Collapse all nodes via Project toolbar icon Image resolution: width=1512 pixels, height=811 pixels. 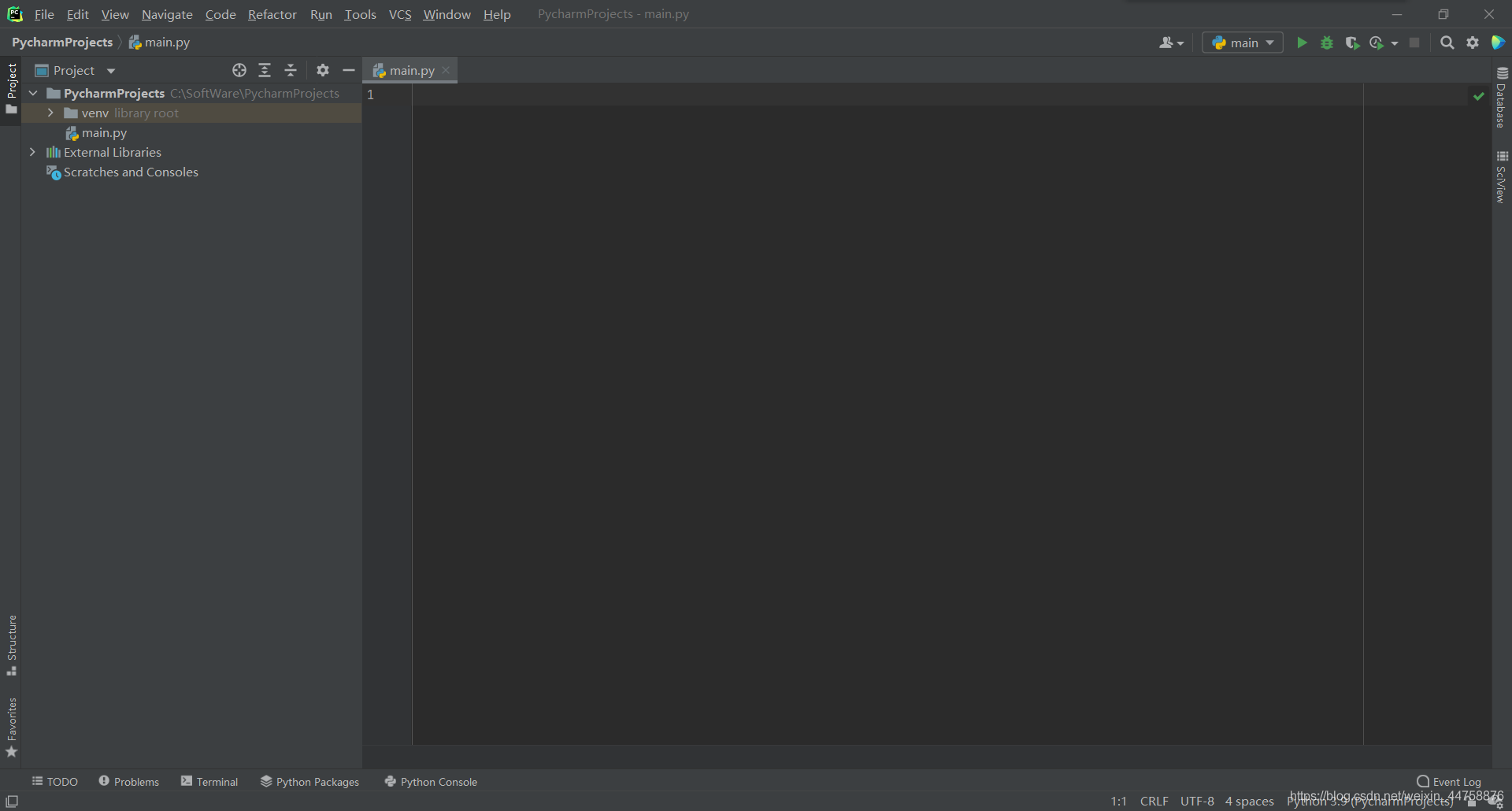[x=290, y=70]
